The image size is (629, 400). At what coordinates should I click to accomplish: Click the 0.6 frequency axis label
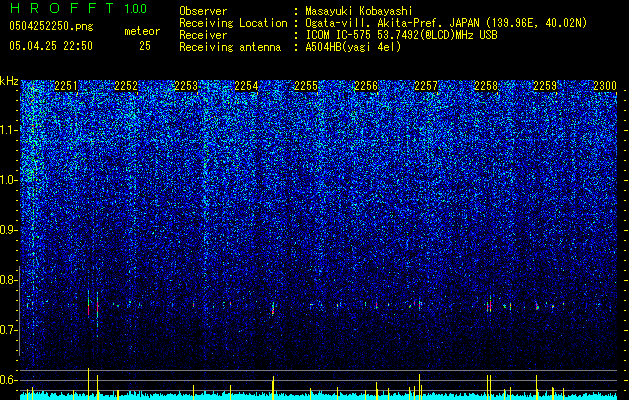(x=9, y=380)
